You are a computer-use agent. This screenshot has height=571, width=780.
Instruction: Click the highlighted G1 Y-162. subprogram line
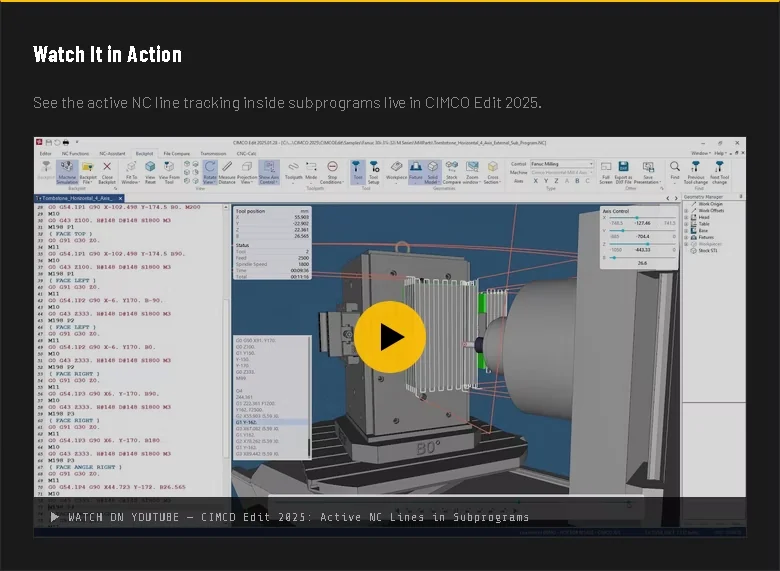[271, 422]
